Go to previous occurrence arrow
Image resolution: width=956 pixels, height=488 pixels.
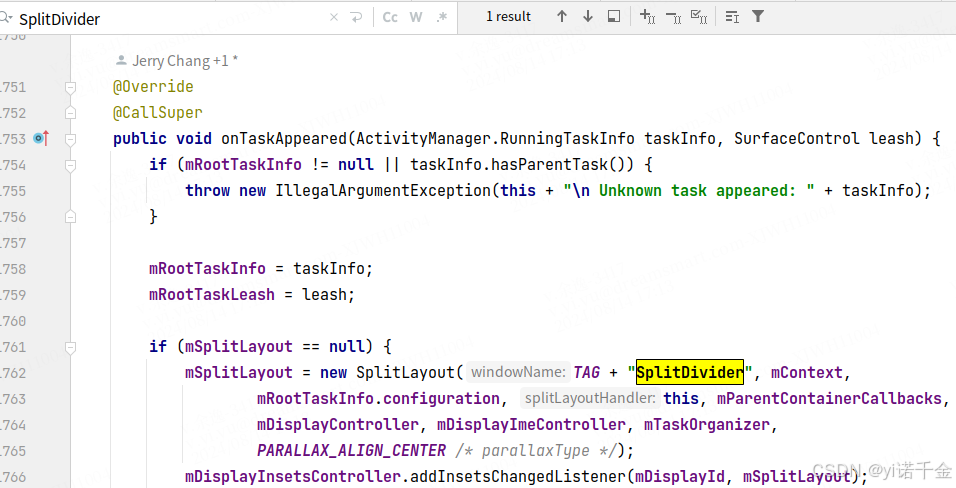tap(562, 16)
